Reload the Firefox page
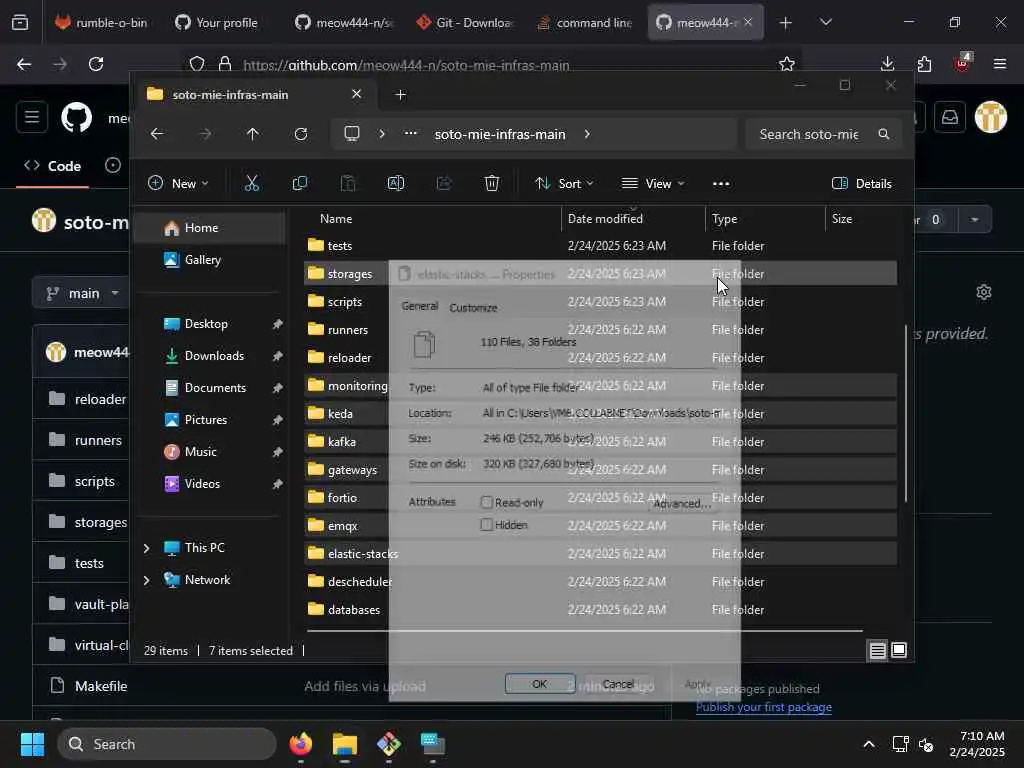The height and width of the screenshot is (768, 1024). tap(96, 64)
